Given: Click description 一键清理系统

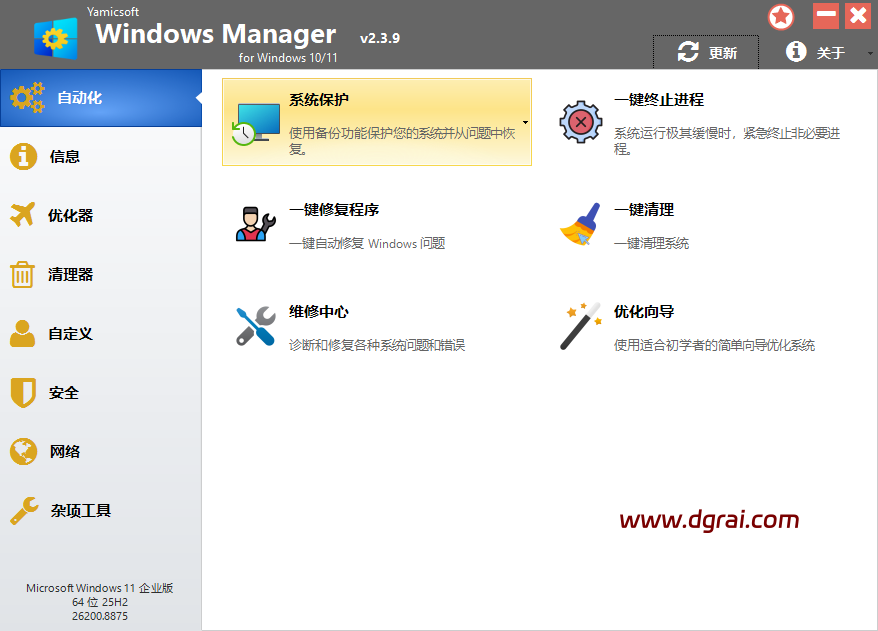Looking at the screenshot, I should coord(651,243).
